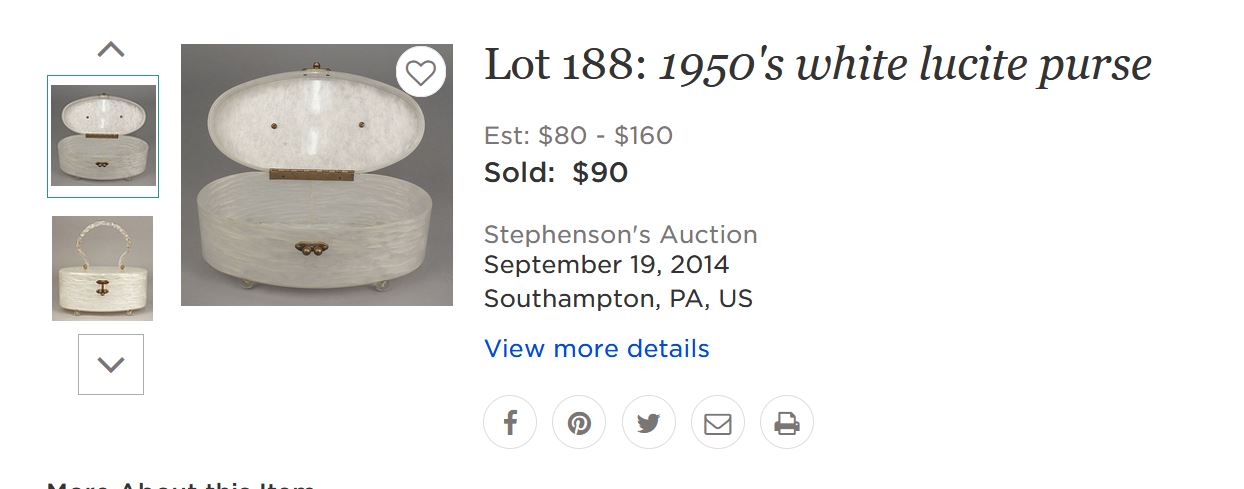This screenshot has width=1244, height=489.
Task: Click the Southampton, PA, US location
Action: pyautogui.click(x=618, y=299)
